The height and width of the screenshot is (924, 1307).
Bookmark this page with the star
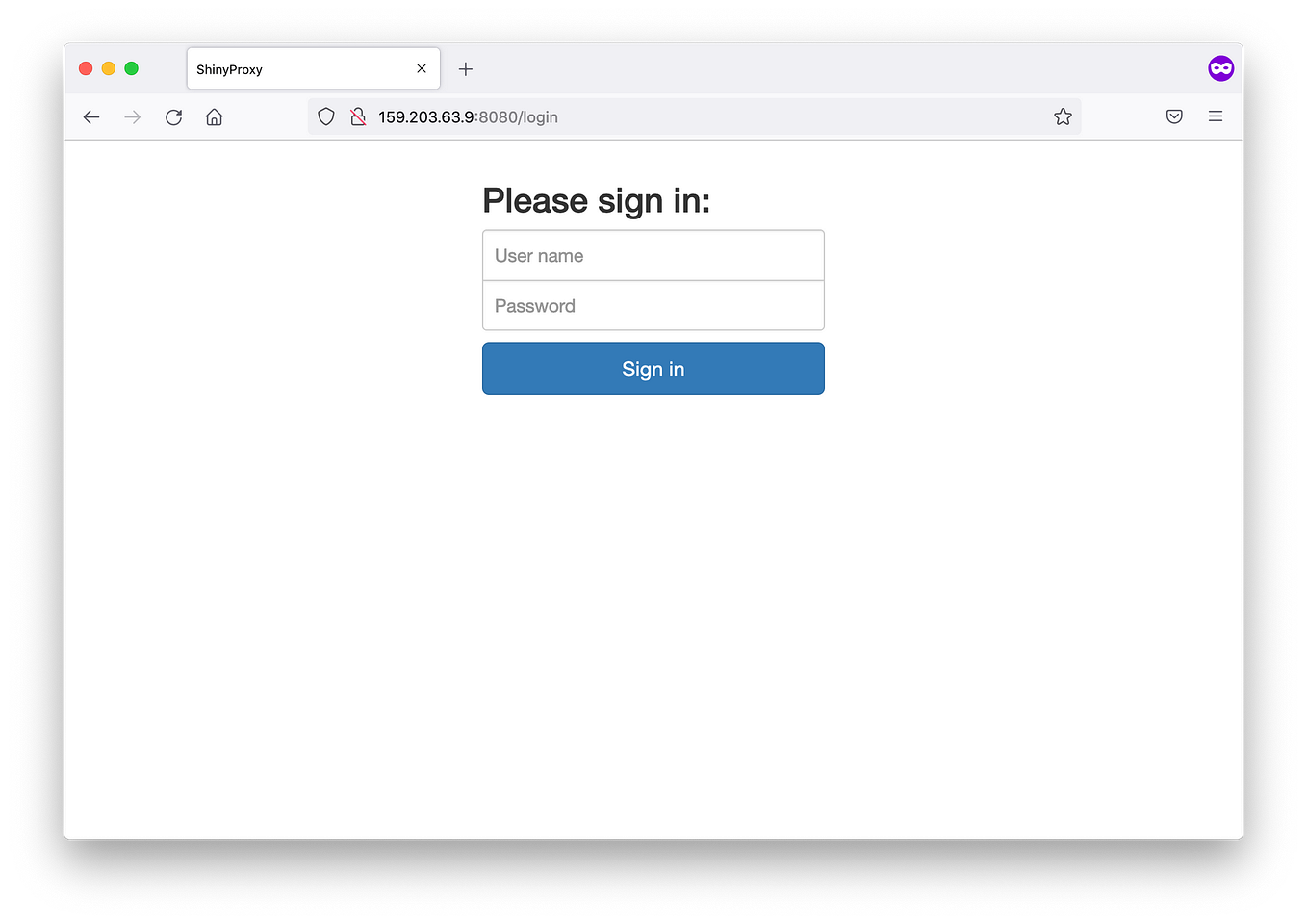[1063, 116]
